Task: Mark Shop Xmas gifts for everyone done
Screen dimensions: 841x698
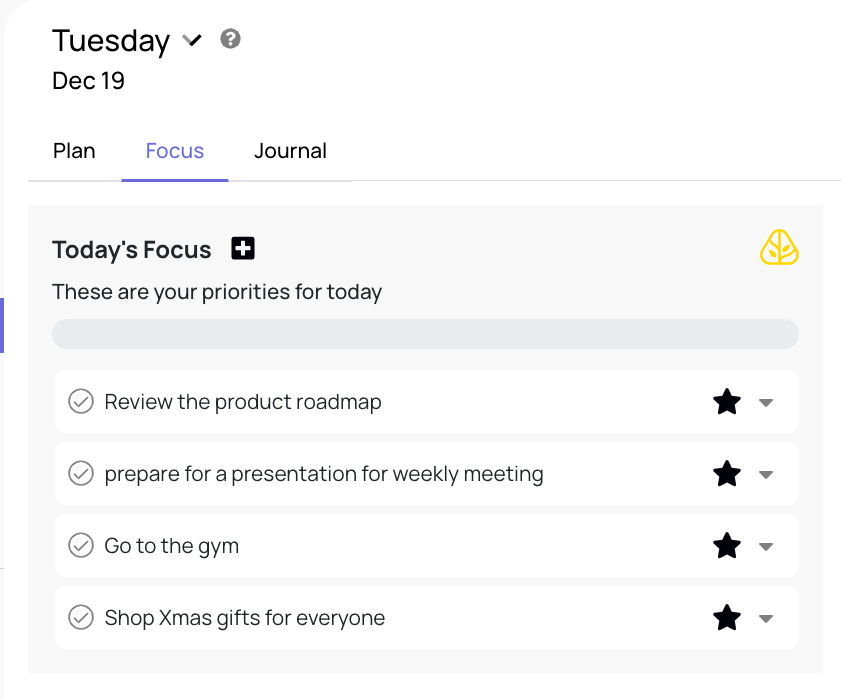Action: (x=80, y=618)
